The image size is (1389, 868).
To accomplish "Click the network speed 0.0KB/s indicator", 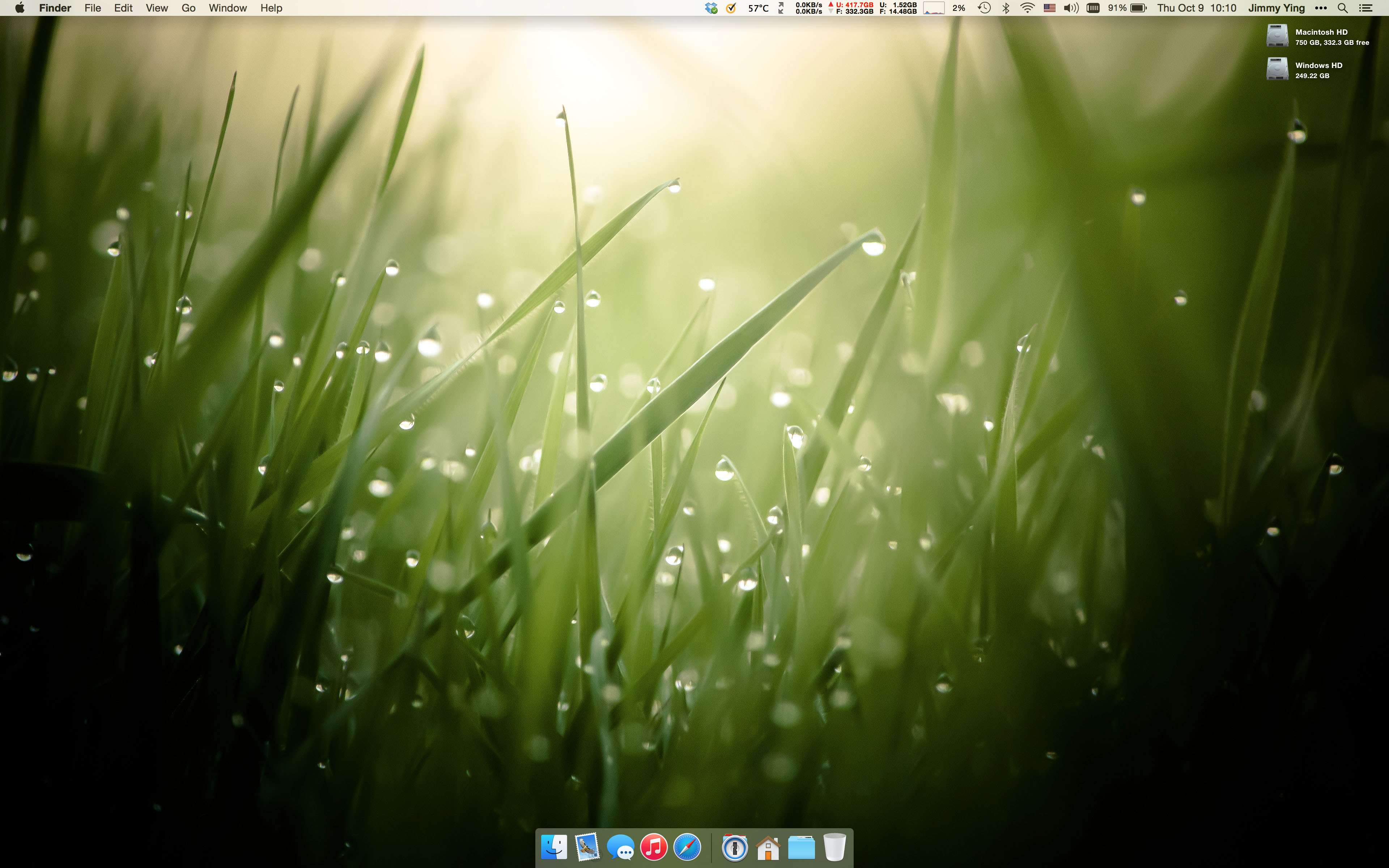I will pos(801,8).
